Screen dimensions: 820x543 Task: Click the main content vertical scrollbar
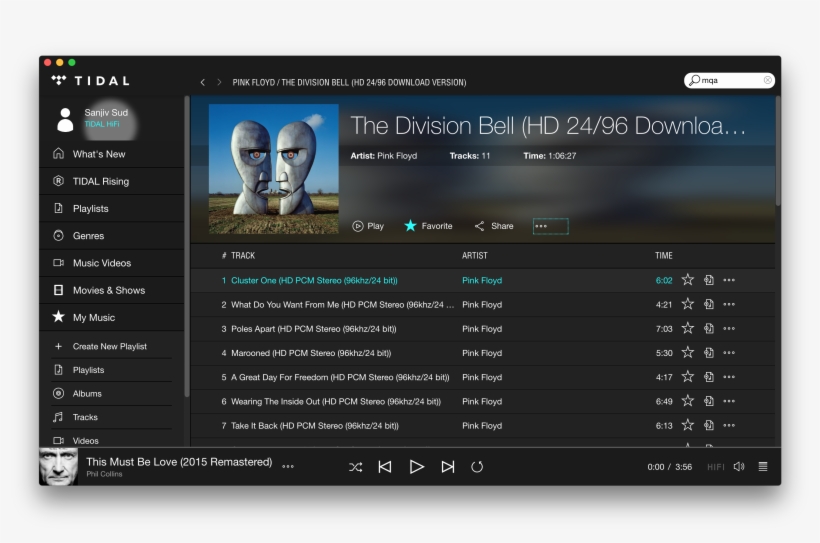[x=778, y=151]
